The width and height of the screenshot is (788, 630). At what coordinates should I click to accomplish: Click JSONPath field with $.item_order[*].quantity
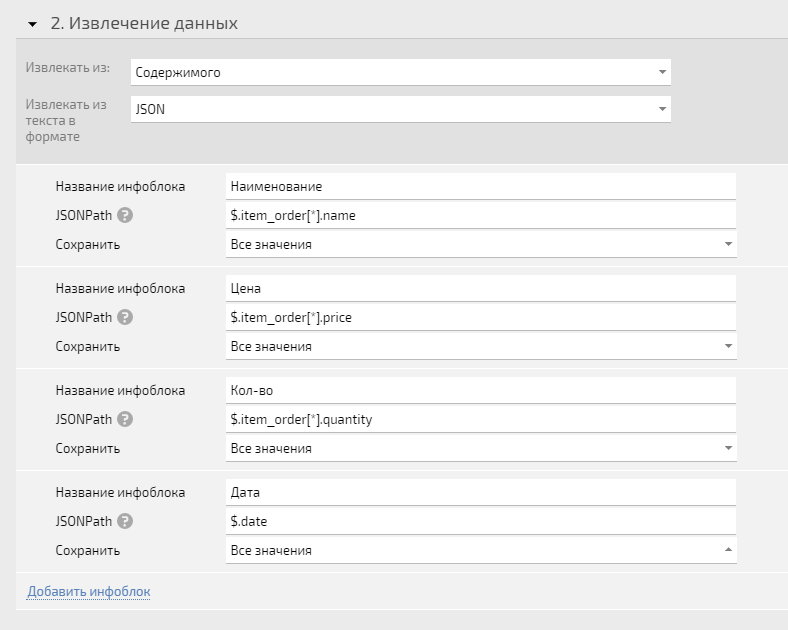481,419
